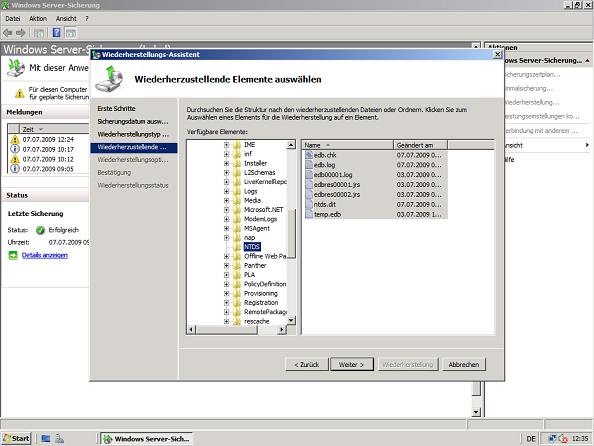Expand the Media folder node
594x446 pixels.
227,200
